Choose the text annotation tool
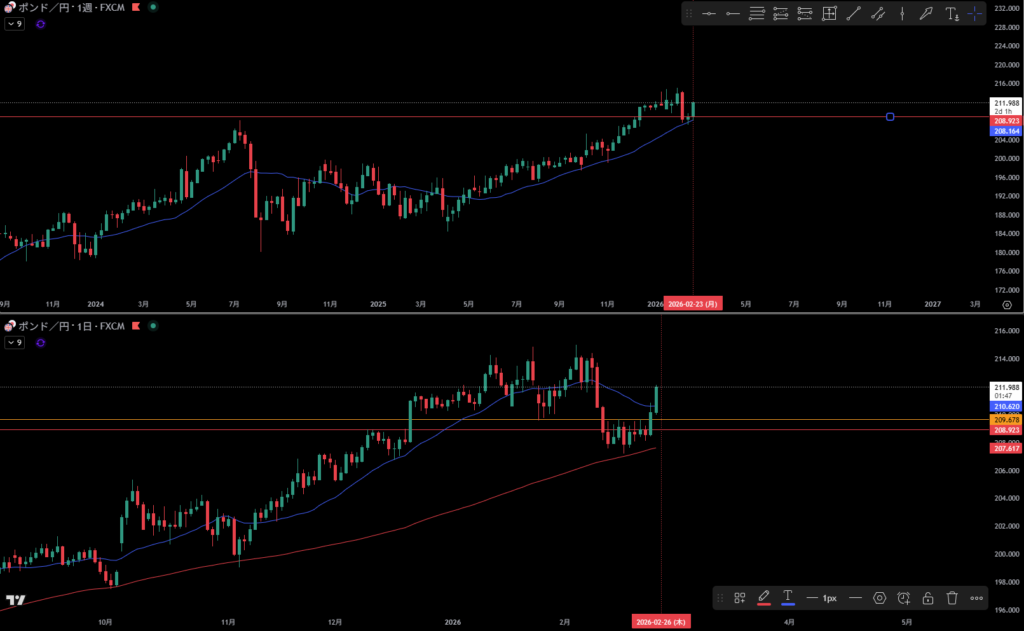The image size is (1024, 631). click(x=951, y=14)
